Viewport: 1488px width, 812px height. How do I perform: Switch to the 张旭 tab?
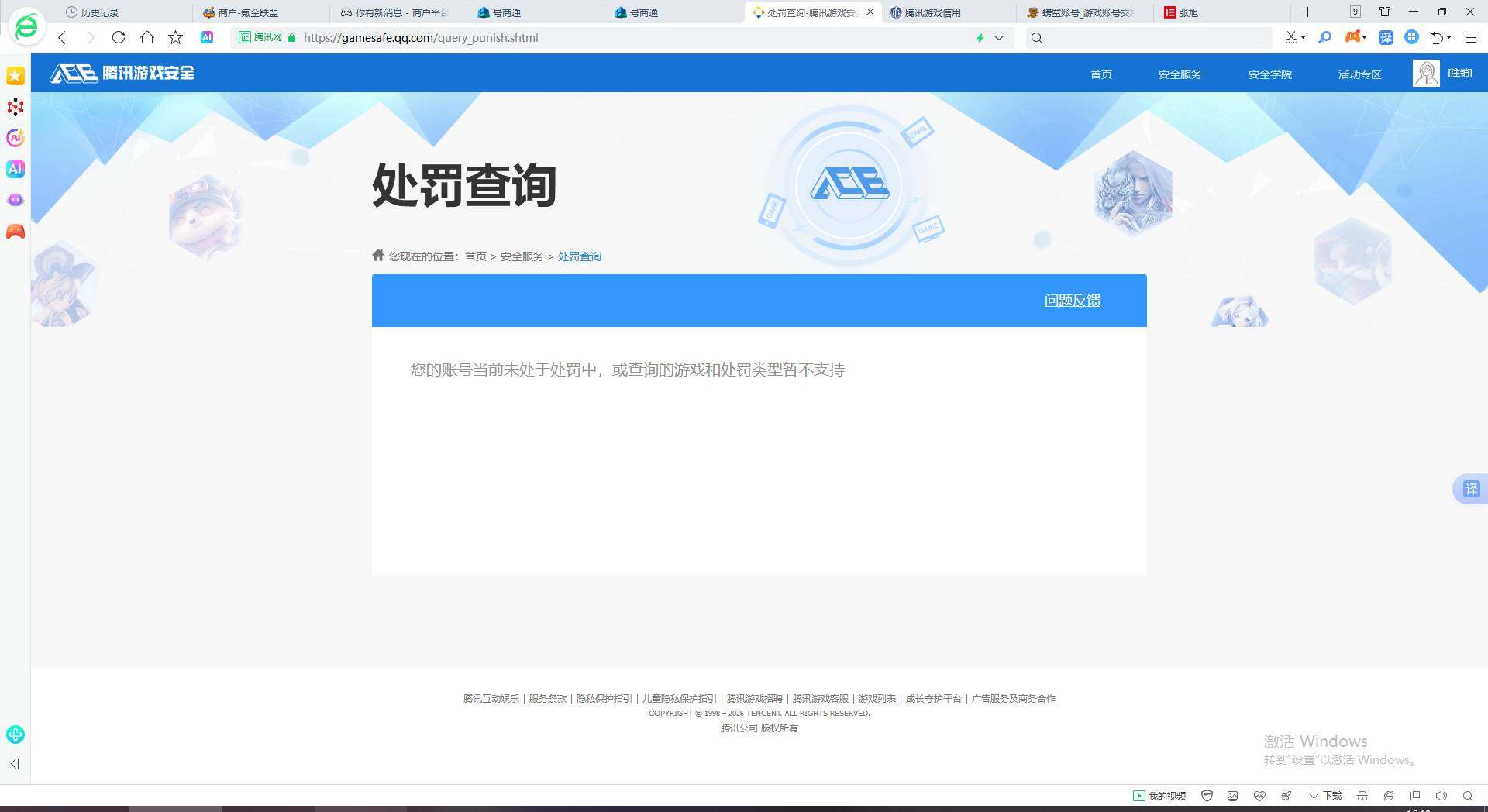click(x=1223, y=12)
